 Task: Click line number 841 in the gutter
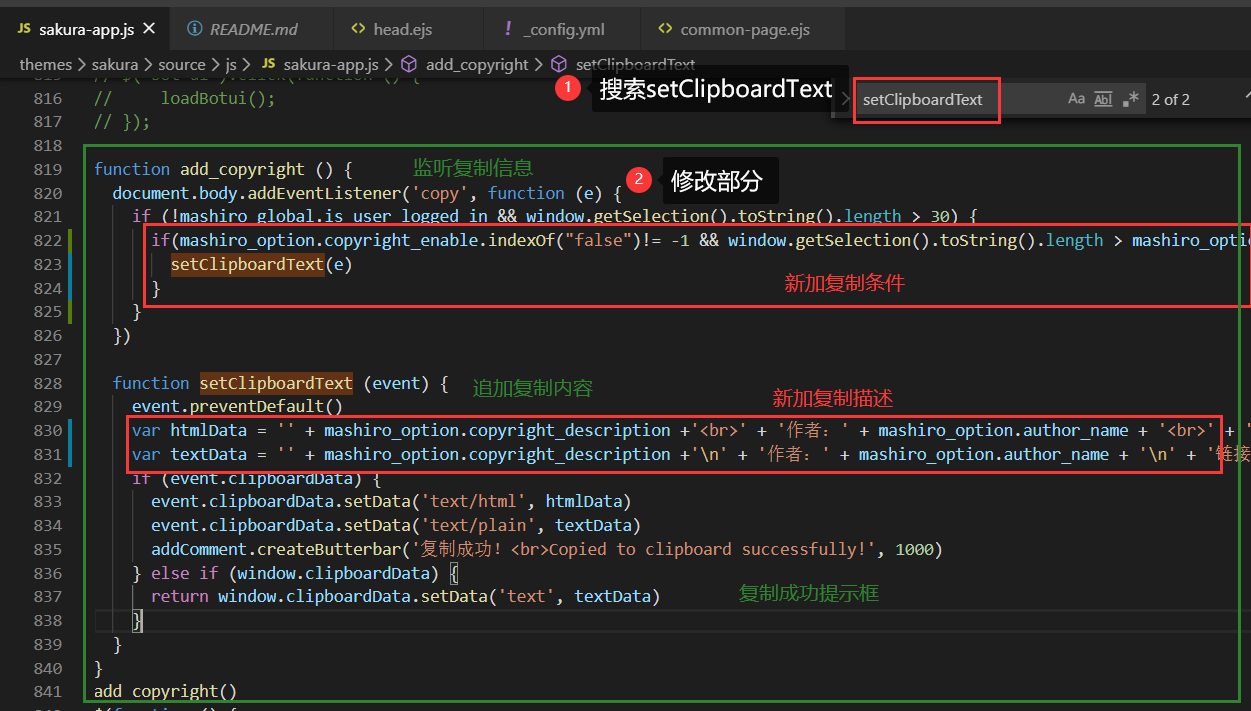coord(48,691)
